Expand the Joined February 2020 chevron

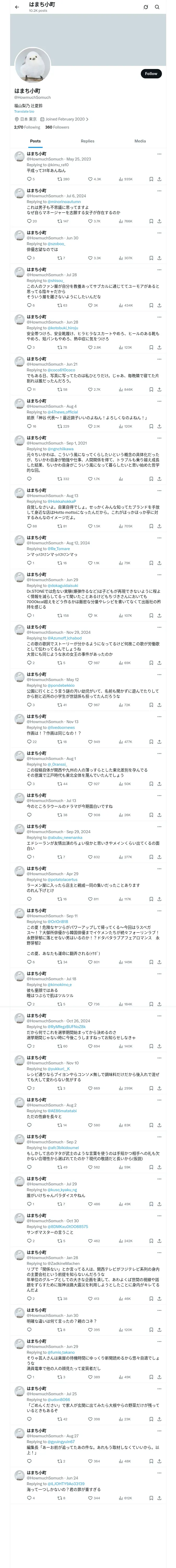click(x=87, y=119)
